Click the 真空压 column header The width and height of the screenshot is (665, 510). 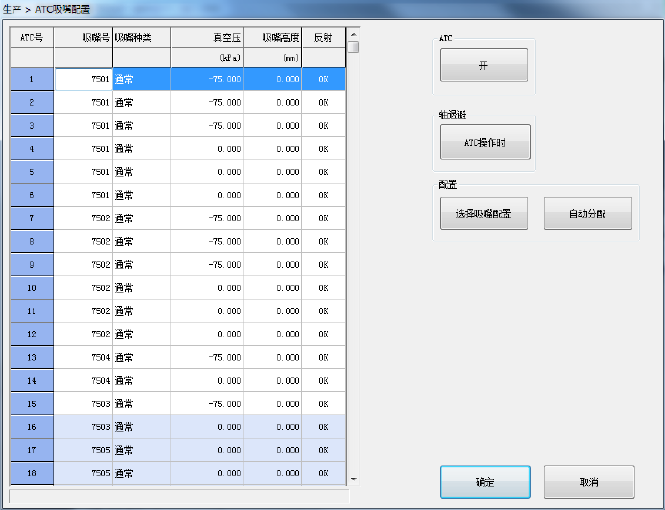pos(207,38)
